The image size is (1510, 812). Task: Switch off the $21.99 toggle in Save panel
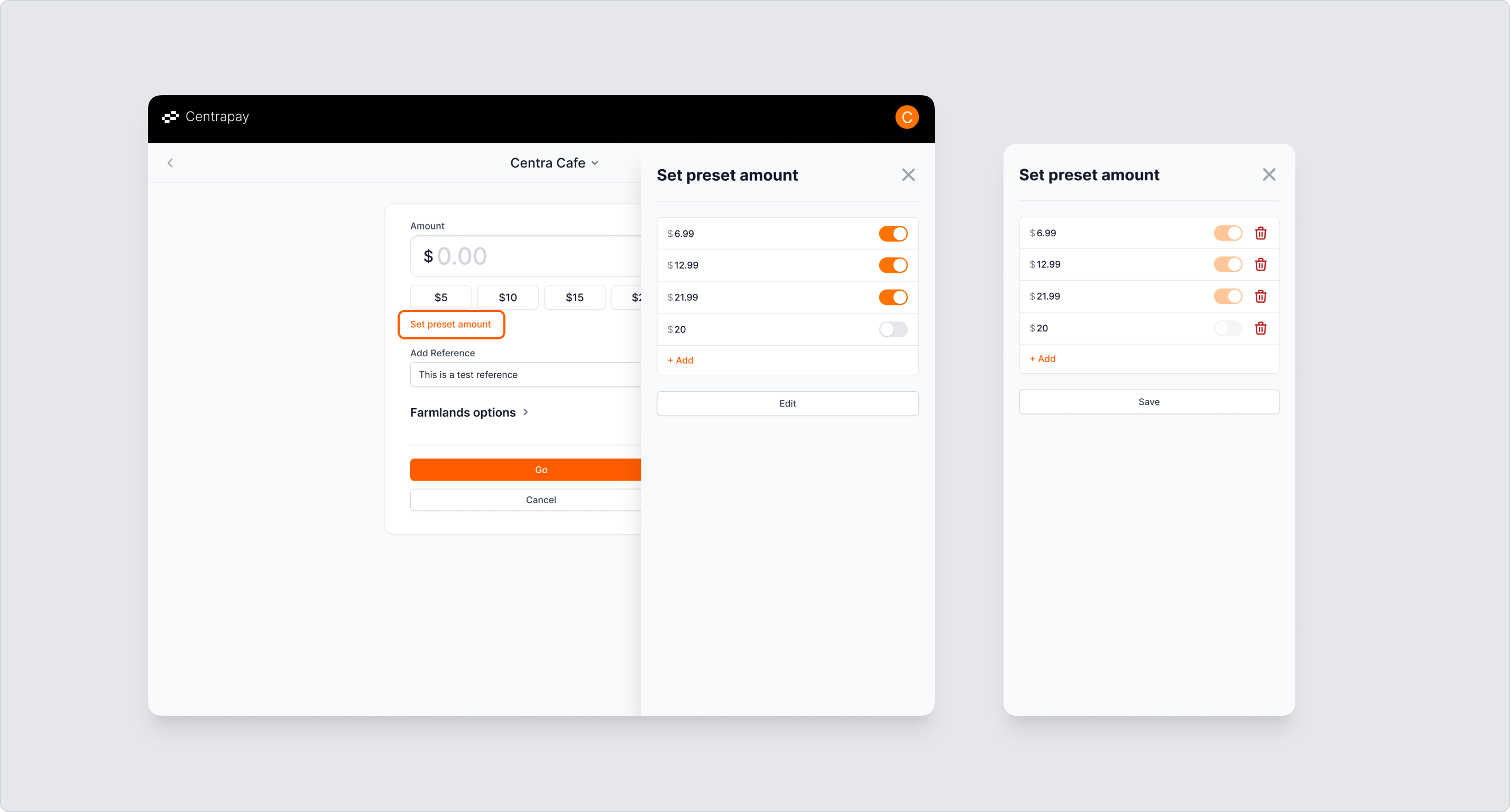coord(1228,296)
